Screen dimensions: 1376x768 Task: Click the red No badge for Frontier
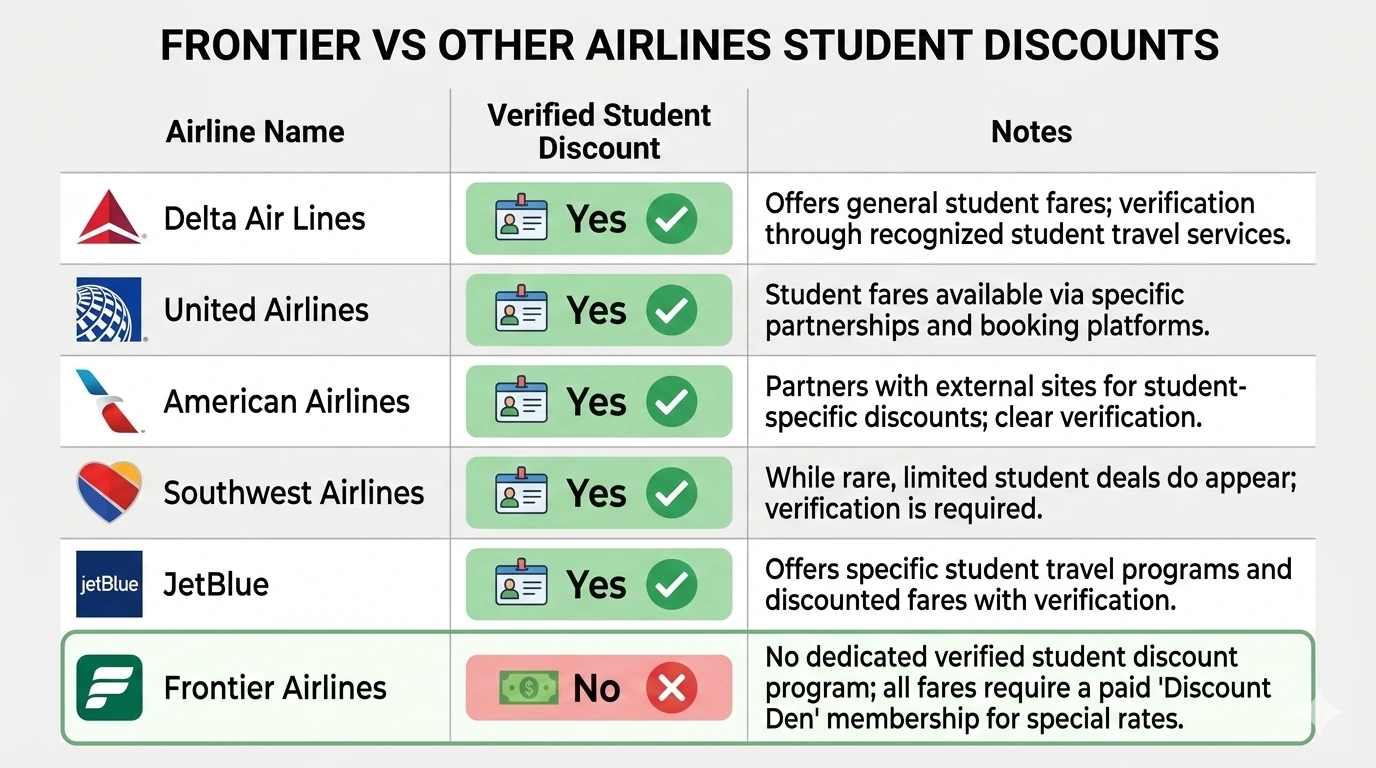[x=598, y=688]
